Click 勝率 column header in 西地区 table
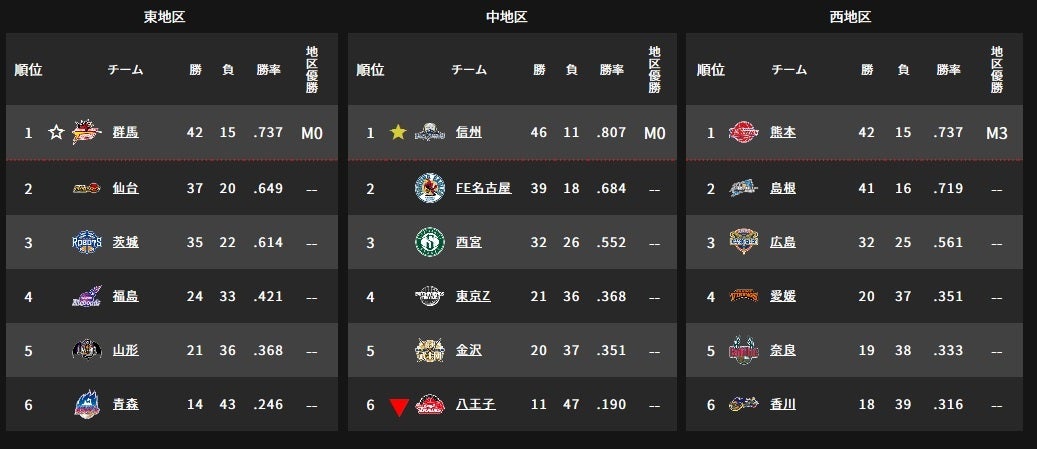Screen dimensions: 1037x449 pos(948,69)
